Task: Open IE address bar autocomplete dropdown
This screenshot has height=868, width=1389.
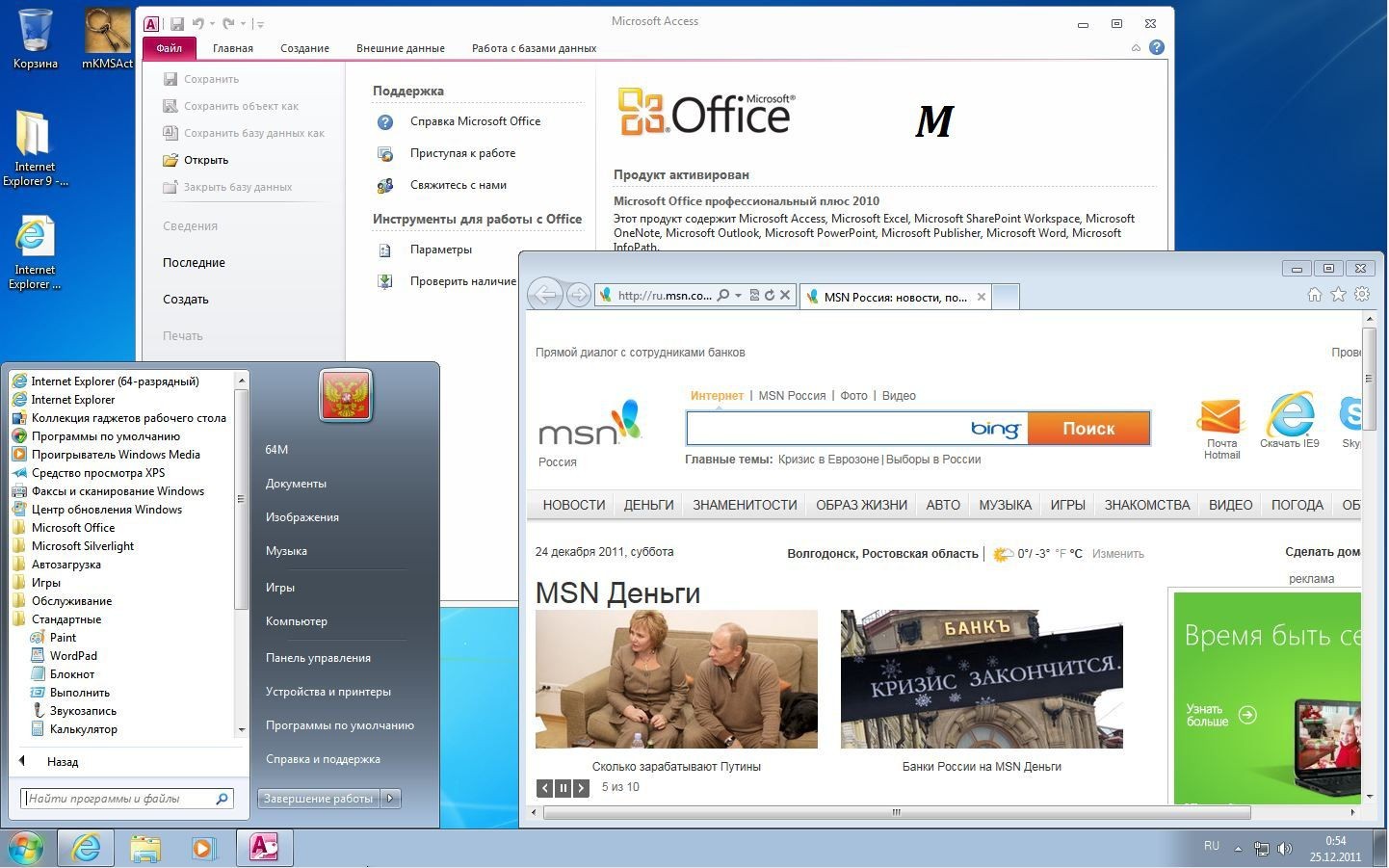Action: [x=738, y=296]
